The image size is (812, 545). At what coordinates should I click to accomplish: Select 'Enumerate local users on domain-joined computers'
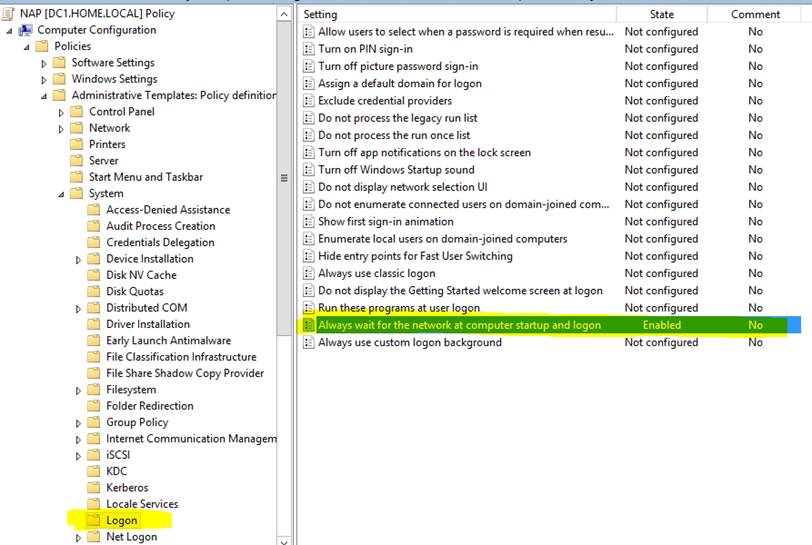(x=443, y=239)
